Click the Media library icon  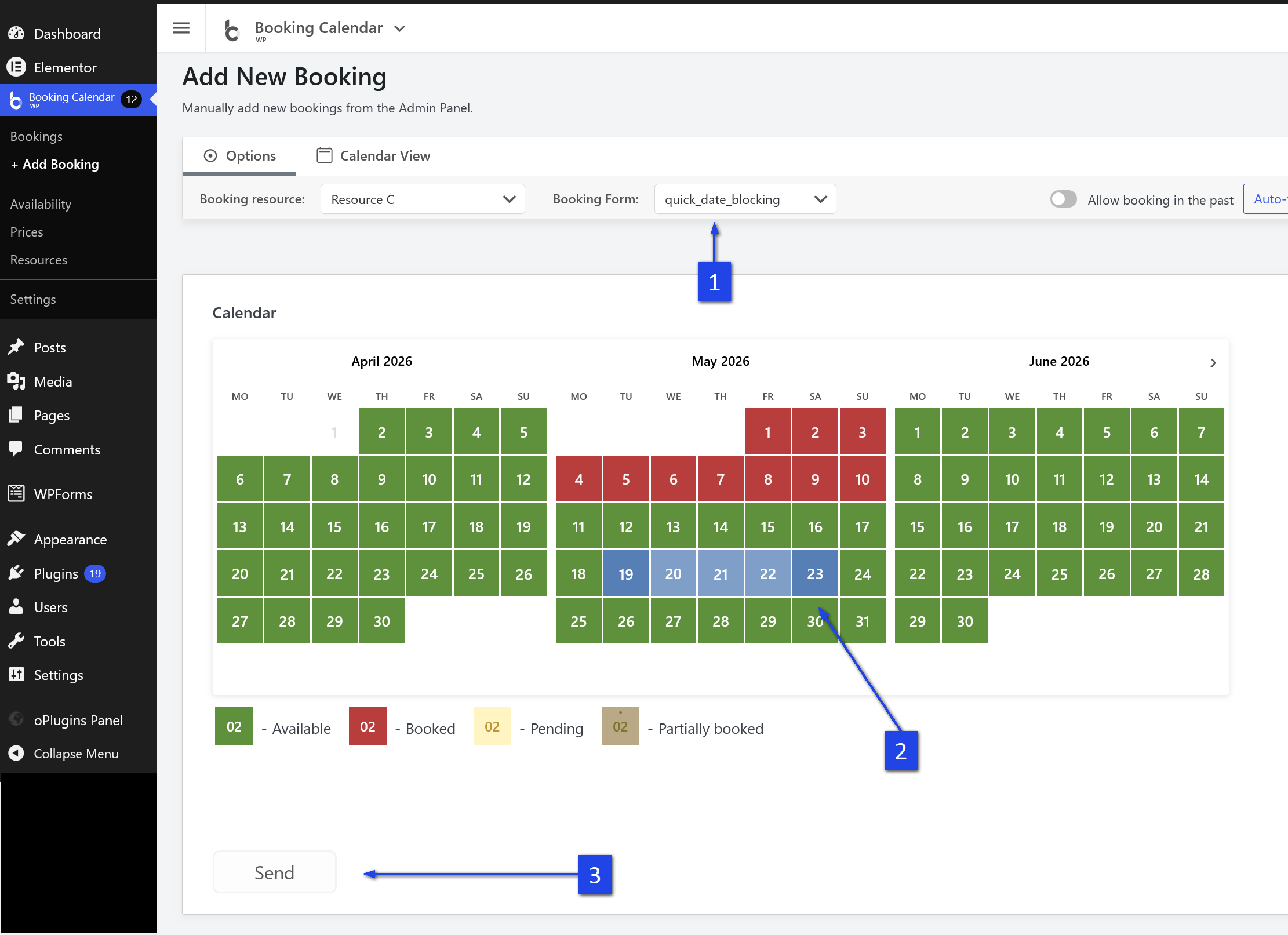[16, 381]
